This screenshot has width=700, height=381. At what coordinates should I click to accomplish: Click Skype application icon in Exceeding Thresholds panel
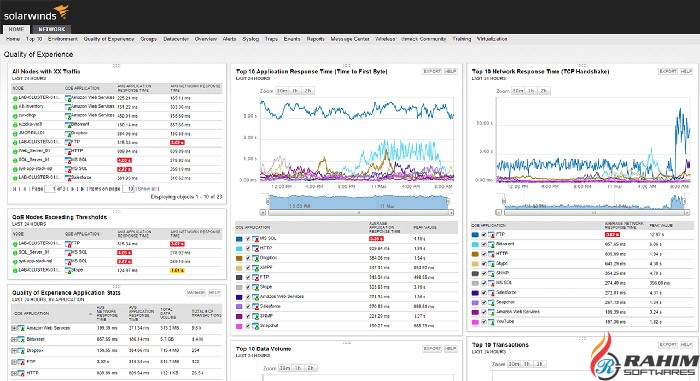tap(68, 271)
